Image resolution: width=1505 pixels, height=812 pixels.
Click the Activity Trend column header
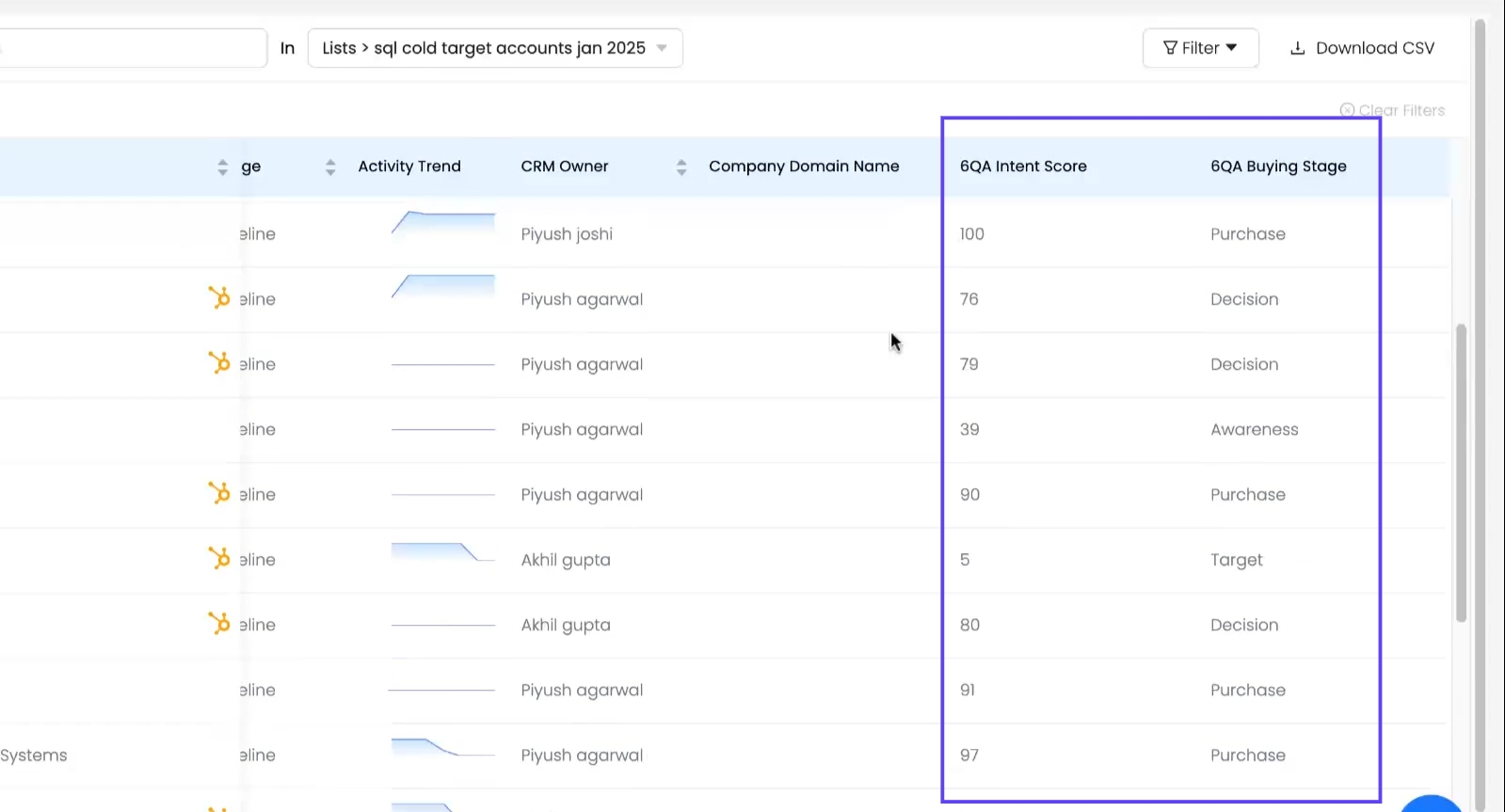pyautogui.click(x=409, y=167)
